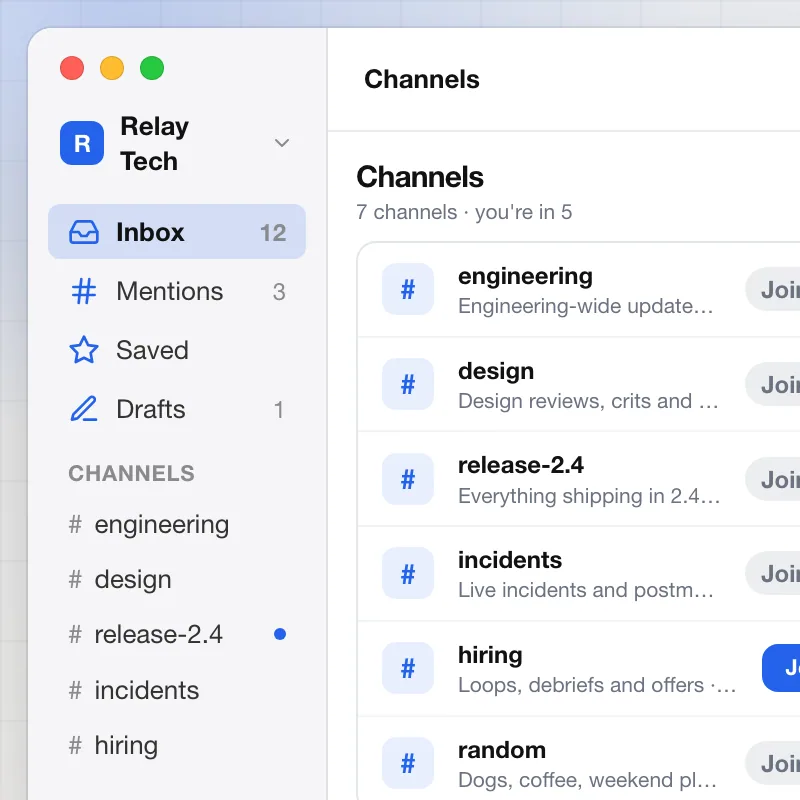The image size is (800, 800).
Task: Click the hash icon for release-2.4 in the list
Action: click(x=408, y=479)
